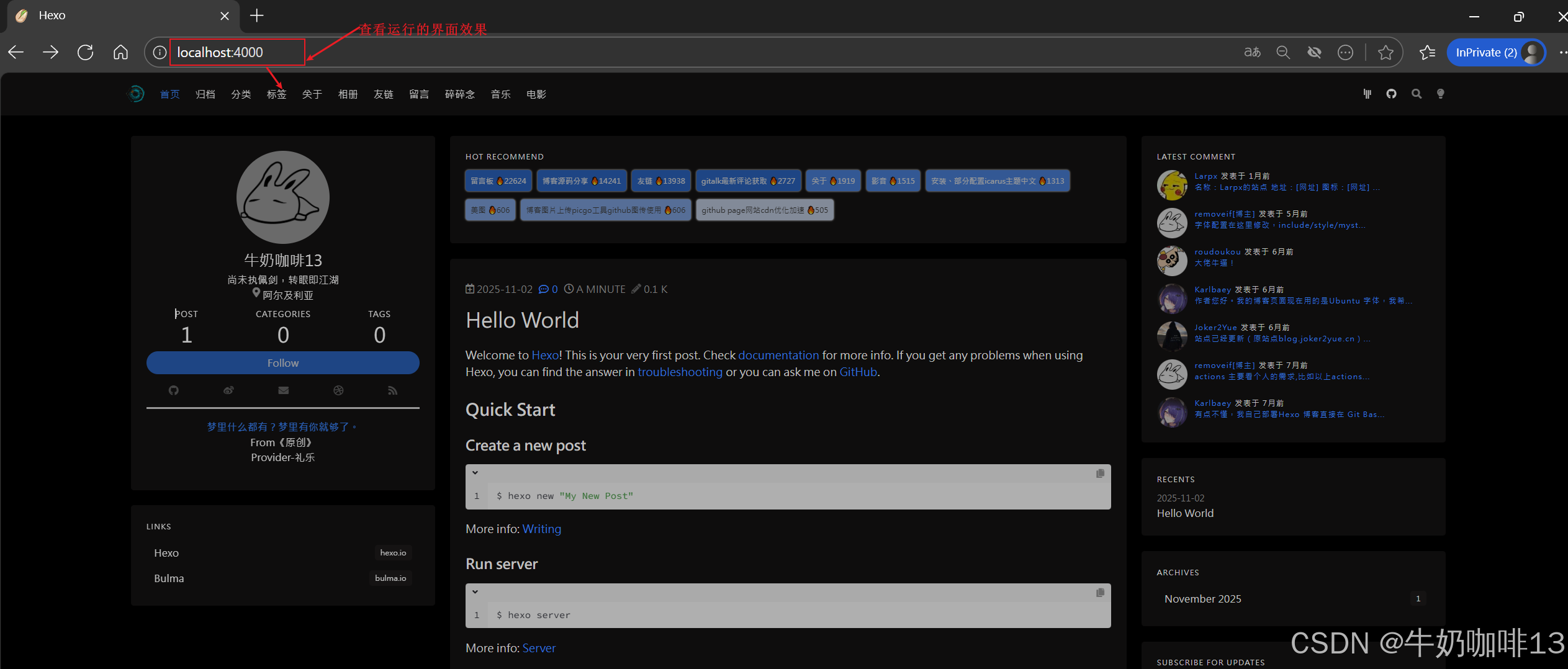Open roudoukou latest comment
Screen dimensions: 1568x669
(x=1214, y=263)
